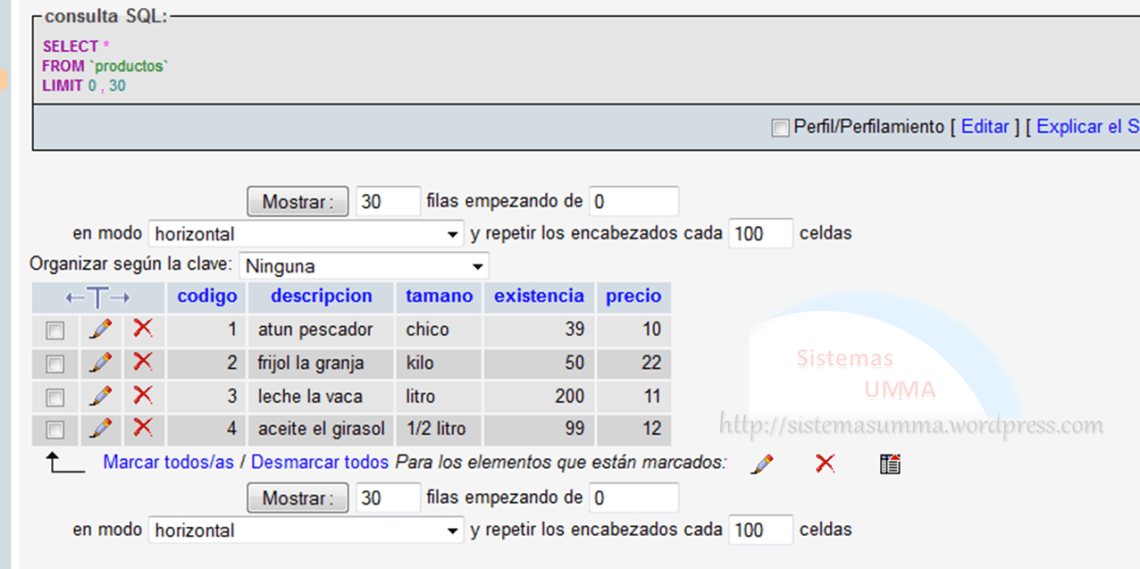
Task: Edit the leche la vaca row
Action: pos(101,396)
